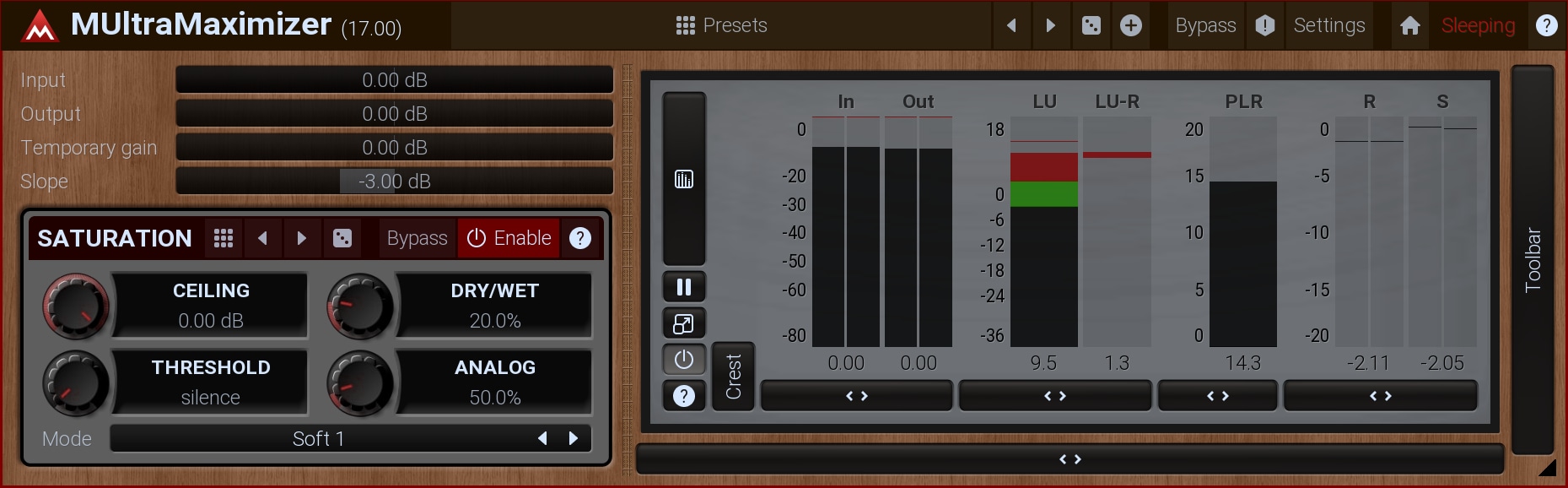Image resolution: width=1568 pixels, height=488 pixels.
Task: Expand the In/Out meter width arrows
Action: click(x=856, y=396)
